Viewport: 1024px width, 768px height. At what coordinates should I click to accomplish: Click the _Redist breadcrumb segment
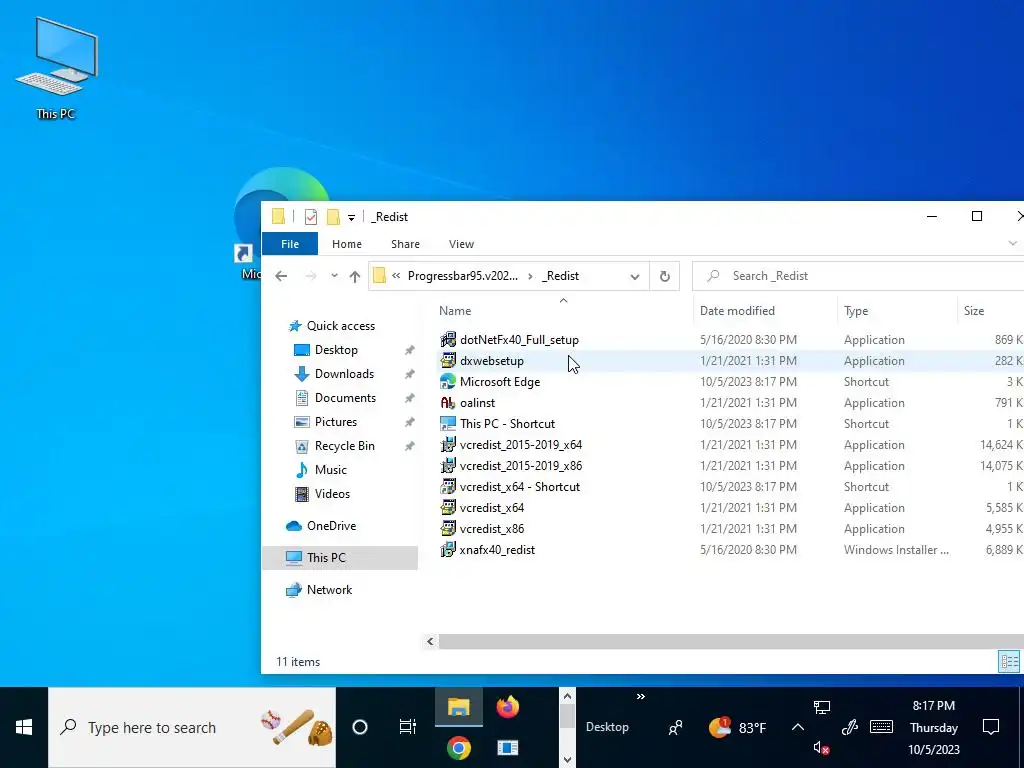(560, 276)
